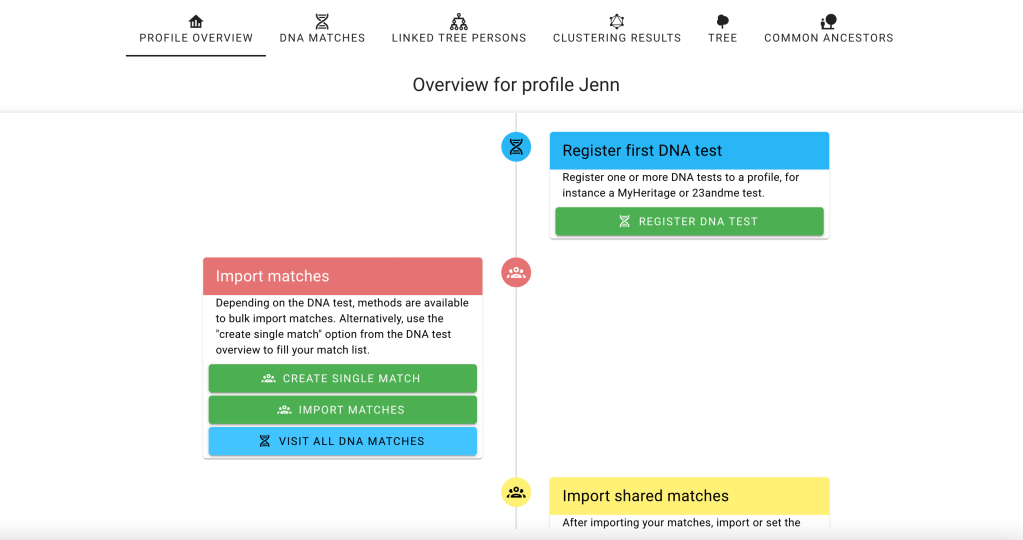Screen dimensions: 1023x540
Task: Click the yellow people timeline circle icon
Action: pos(516,492)
